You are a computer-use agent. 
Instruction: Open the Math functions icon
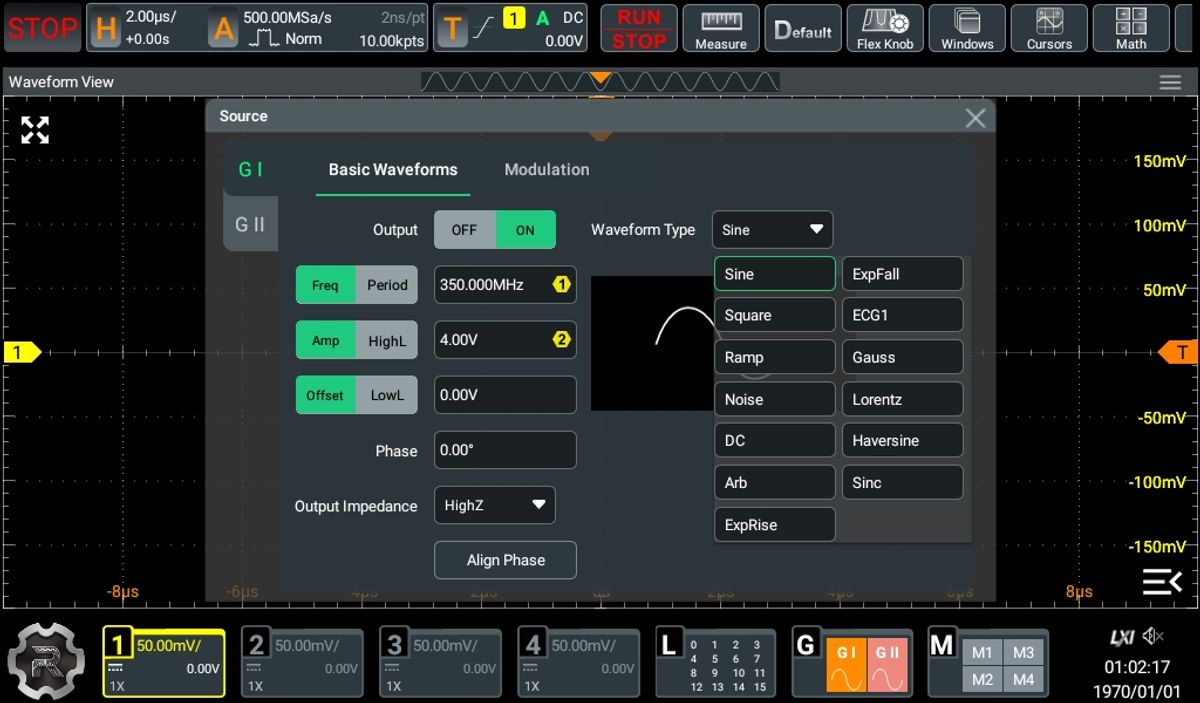pyautogui.click(x=1131, y=28)
